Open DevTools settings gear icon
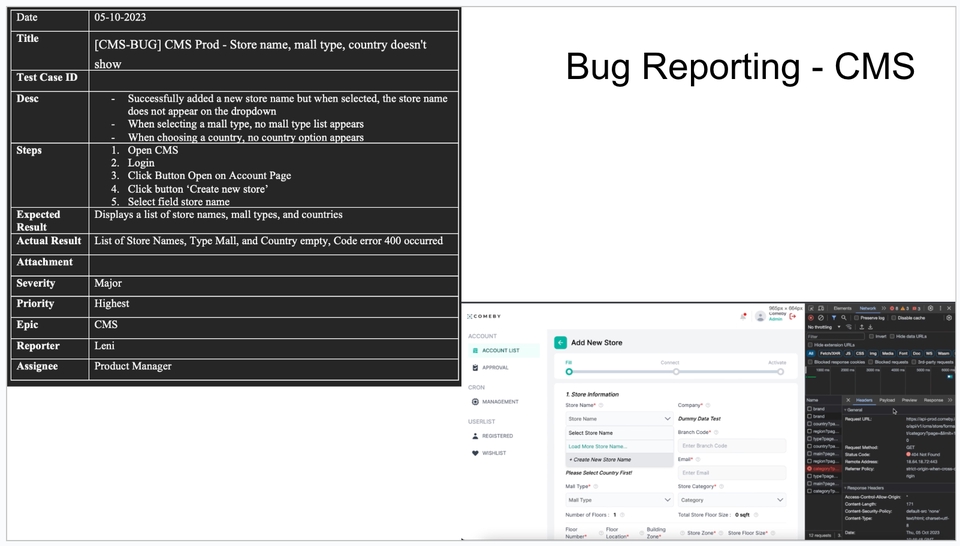 pyautogui.click(x=931, y=309)
